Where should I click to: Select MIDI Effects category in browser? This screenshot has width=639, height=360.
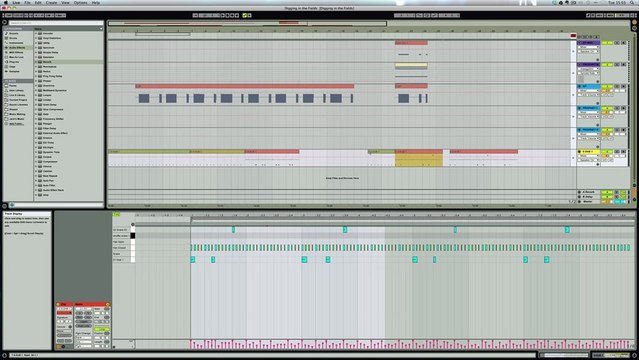pos(16,52)
